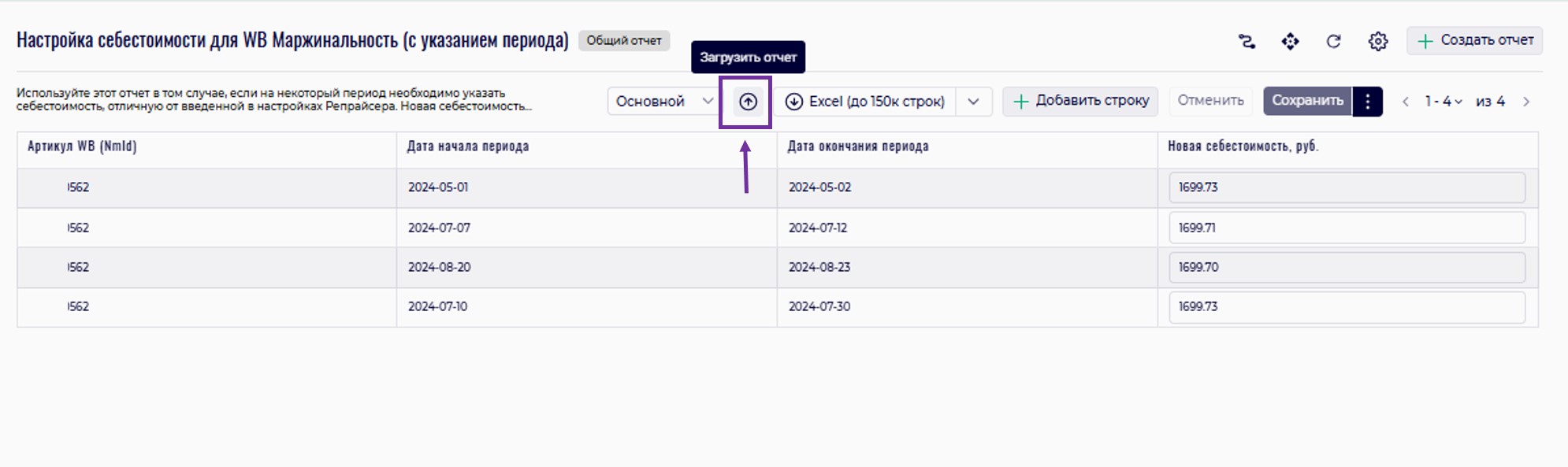Click the Сохранить button
1568x467 pixels.
pyautogui.click(x=1308, y=101)
